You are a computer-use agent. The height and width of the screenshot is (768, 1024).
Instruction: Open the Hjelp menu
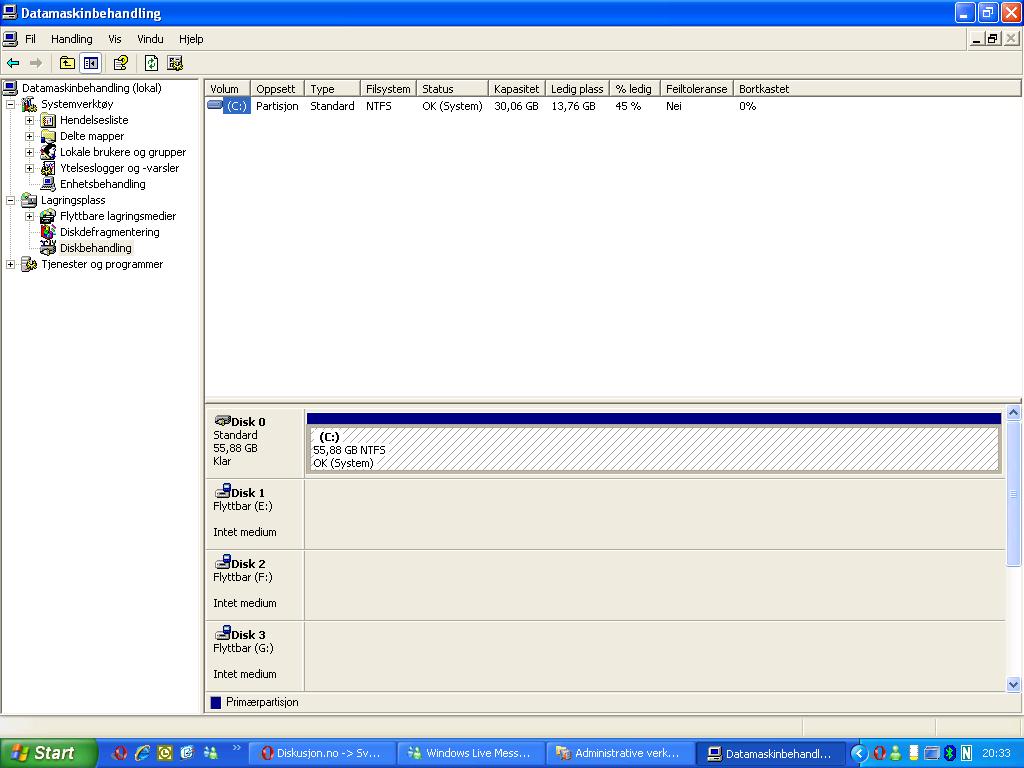(x=191, y=39)
